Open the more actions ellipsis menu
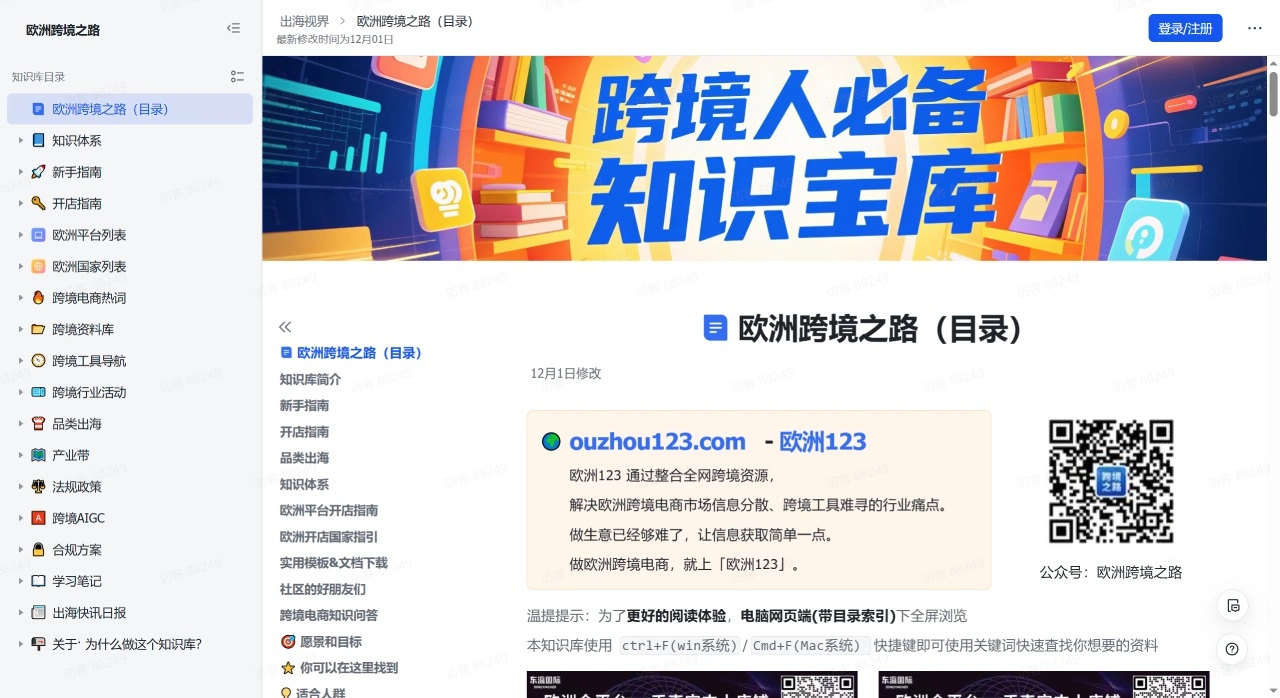The width and height of the screenshot is (1280, 698). (1254, 28)
